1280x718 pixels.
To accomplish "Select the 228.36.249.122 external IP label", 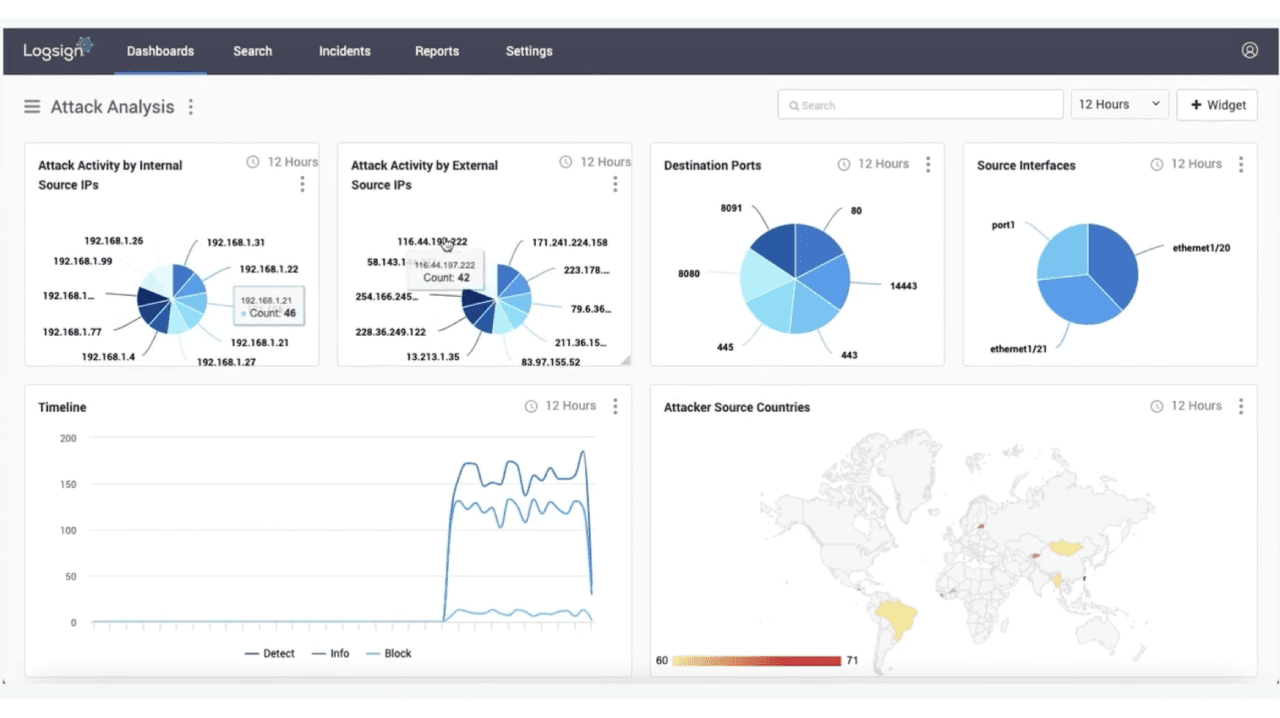I will (391, 332).
